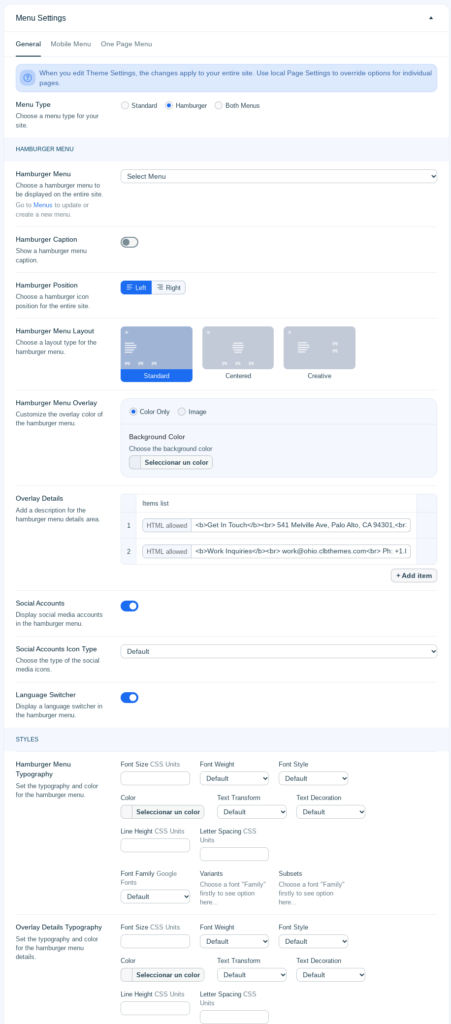
Task: Click the Work Inquiries item field
Action: point(301,551)
